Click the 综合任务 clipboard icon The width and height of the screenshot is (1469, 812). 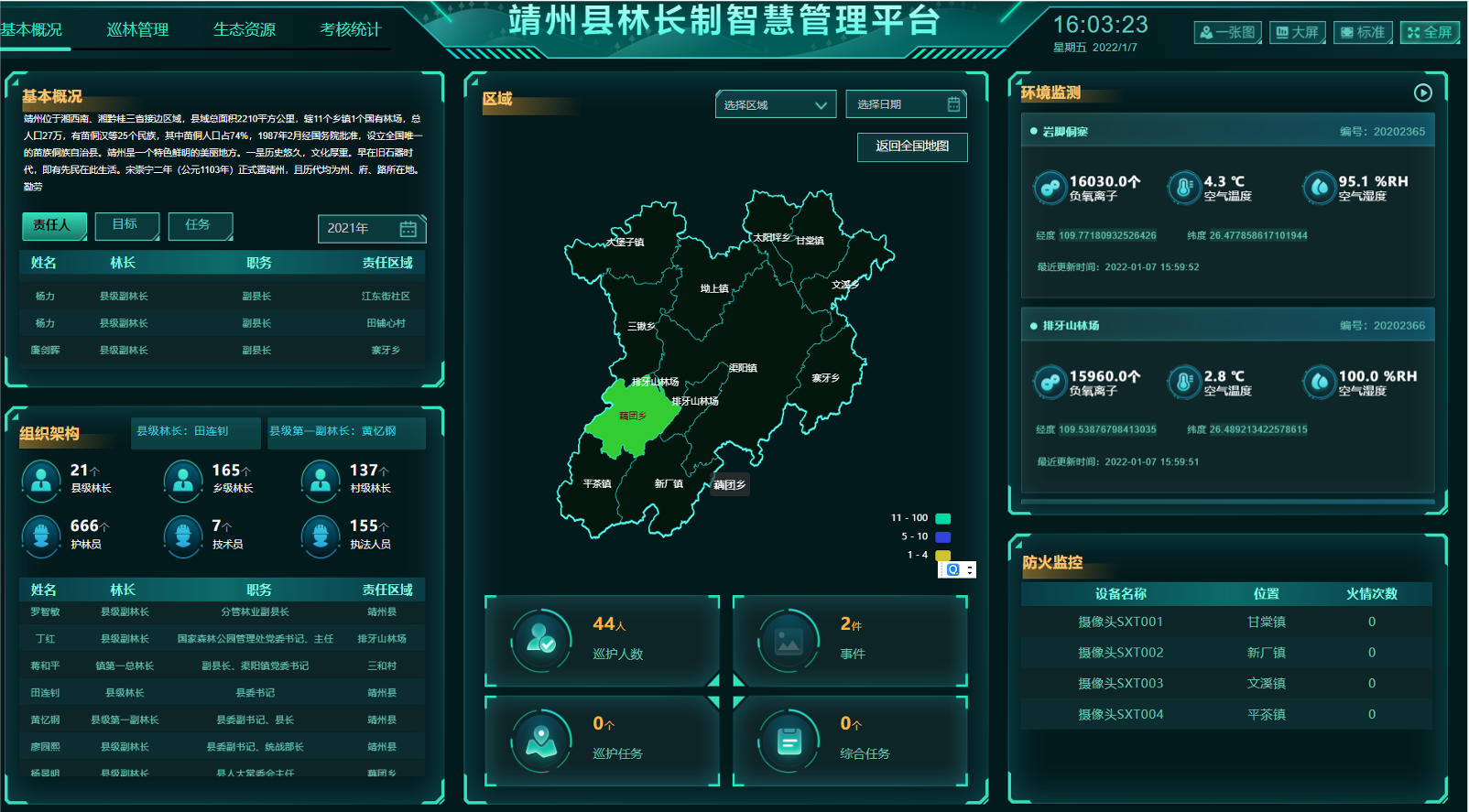(789, 740)
